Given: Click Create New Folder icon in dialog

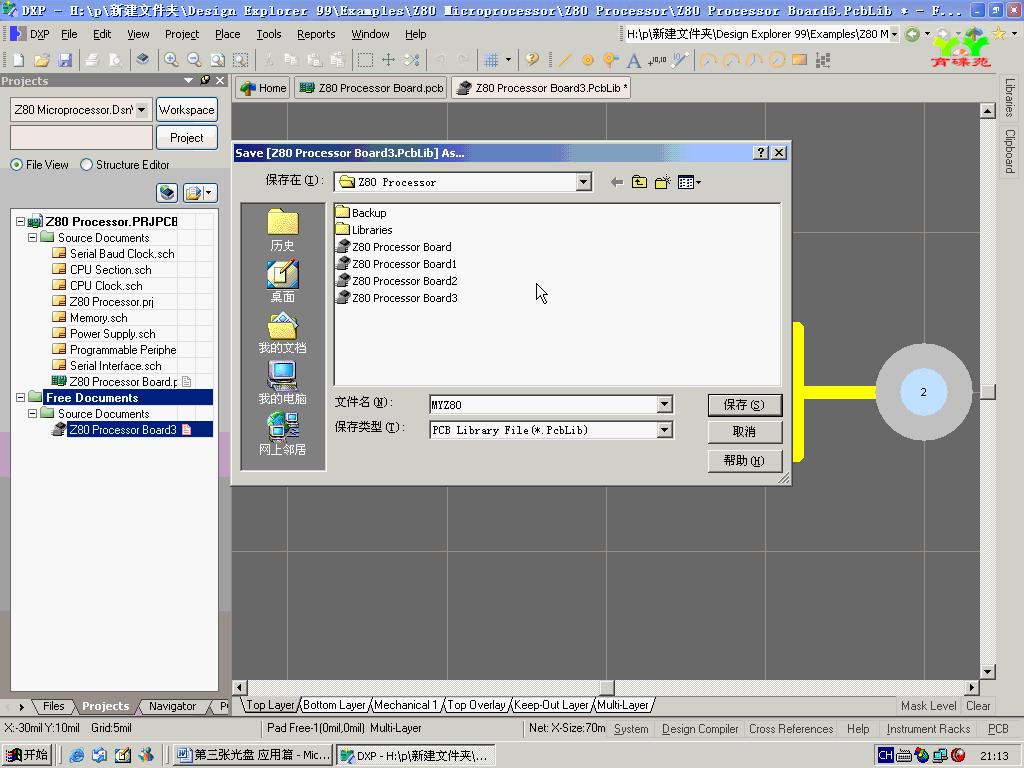Looking at the screenshot, I should coord(662,182).
